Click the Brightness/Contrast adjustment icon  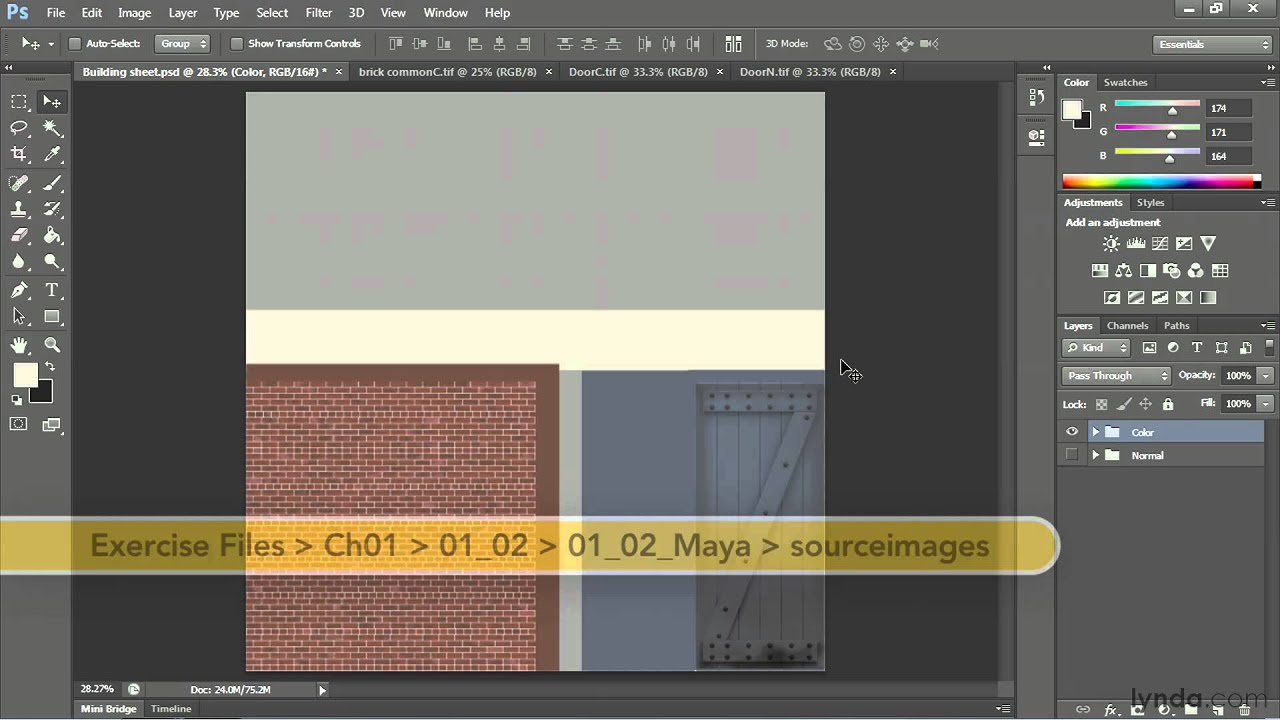pos(1111,244)
